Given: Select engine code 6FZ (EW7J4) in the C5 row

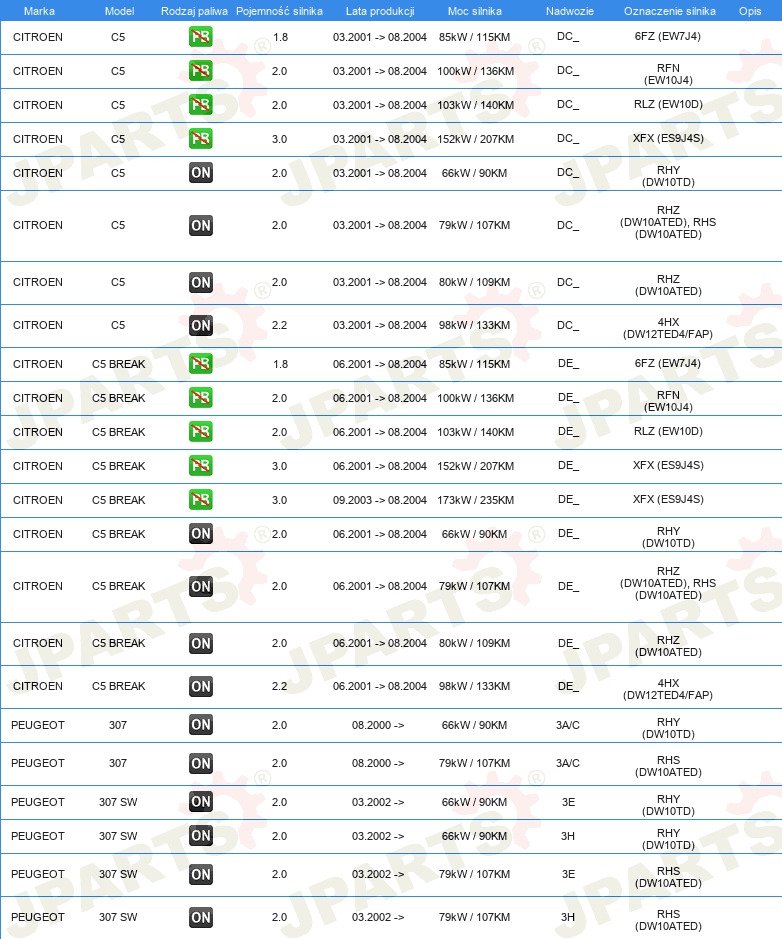Looking at the screenshot, I should 668,36.
